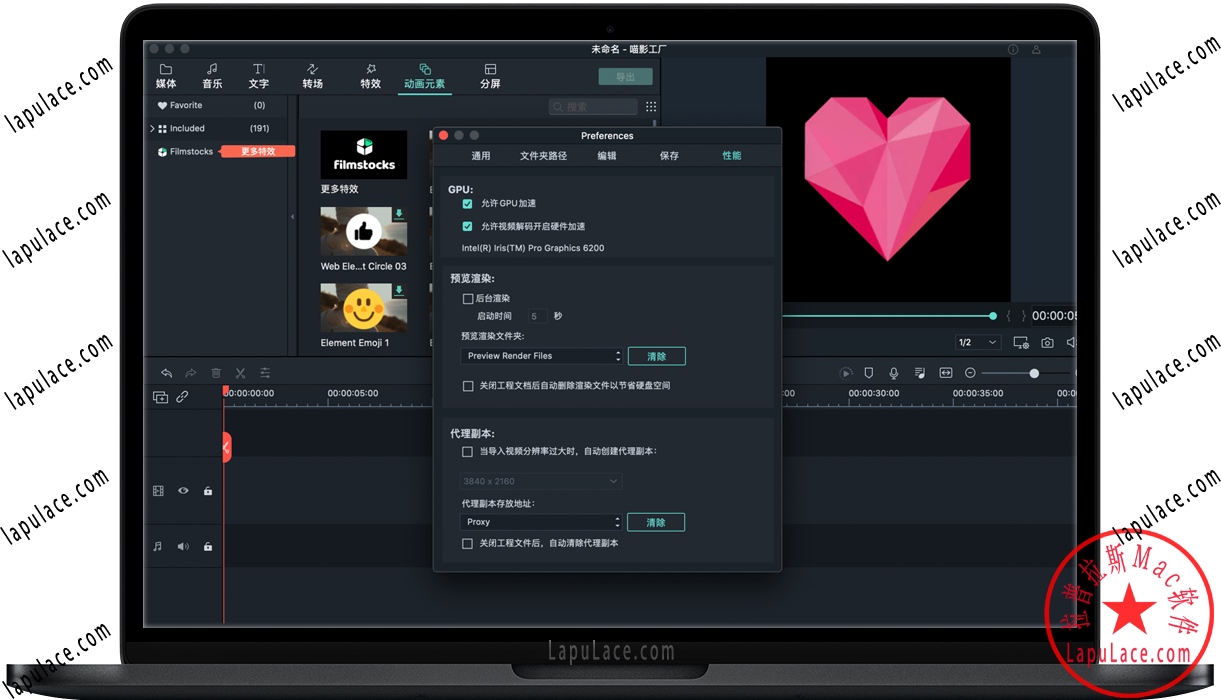Take a snapshot with the camera icon

click(x=1047, y=342)
